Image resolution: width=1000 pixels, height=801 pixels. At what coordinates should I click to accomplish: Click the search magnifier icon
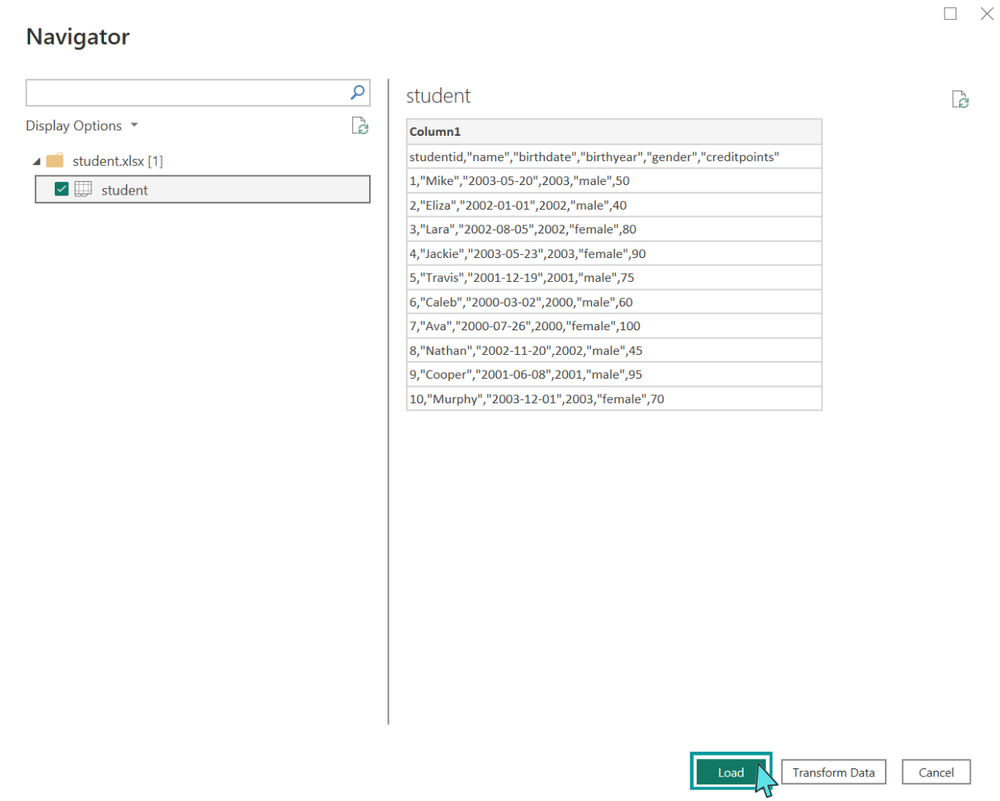(x=357, y=92)
